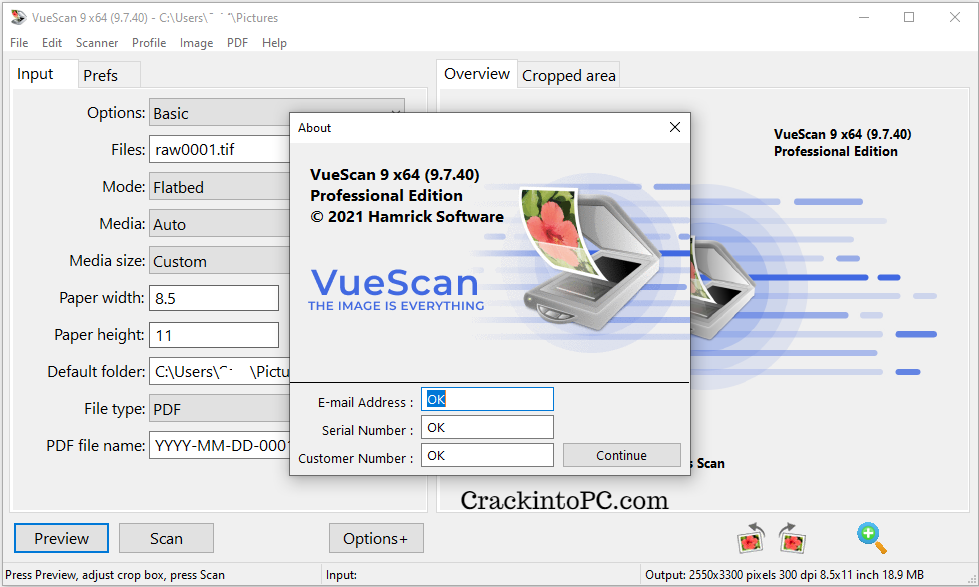979x587 pixels.
Task: Expand the Options dropdown showing Basic
Action: (x=277, y=113)
